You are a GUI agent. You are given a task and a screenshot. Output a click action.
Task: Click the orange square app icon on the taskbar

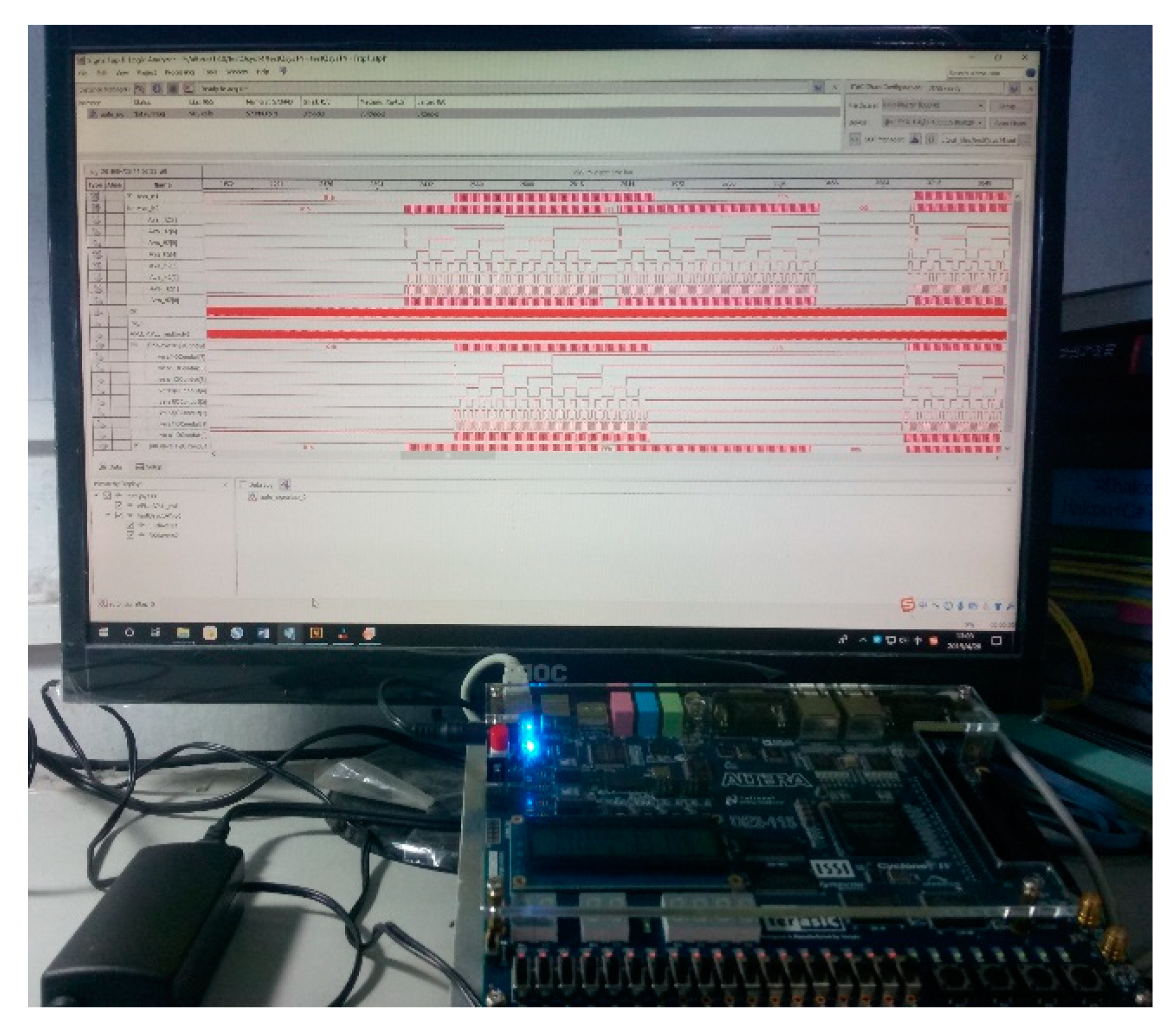point(316,633)
